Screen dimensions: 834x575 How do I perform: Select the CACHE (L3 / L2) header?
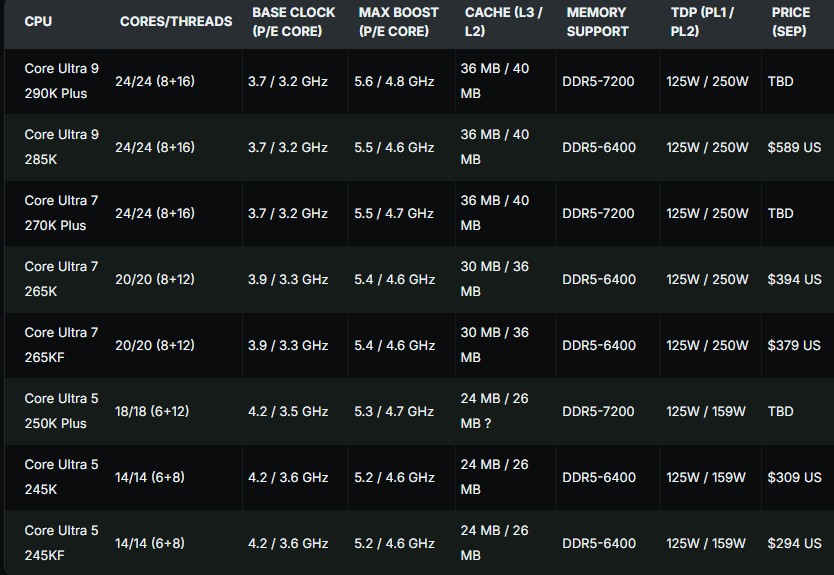tap(503, 22)
